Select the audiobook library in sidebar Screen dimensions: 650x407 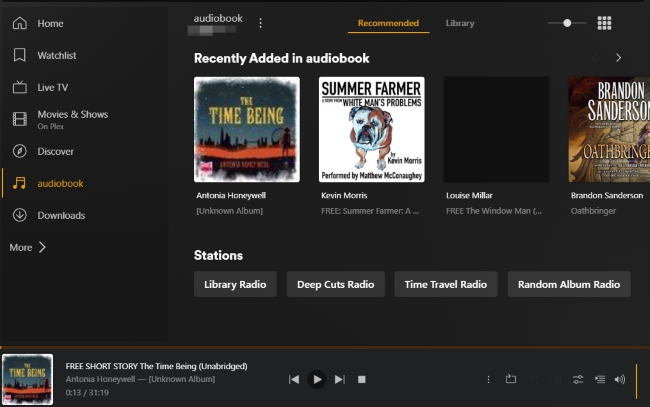60,183
